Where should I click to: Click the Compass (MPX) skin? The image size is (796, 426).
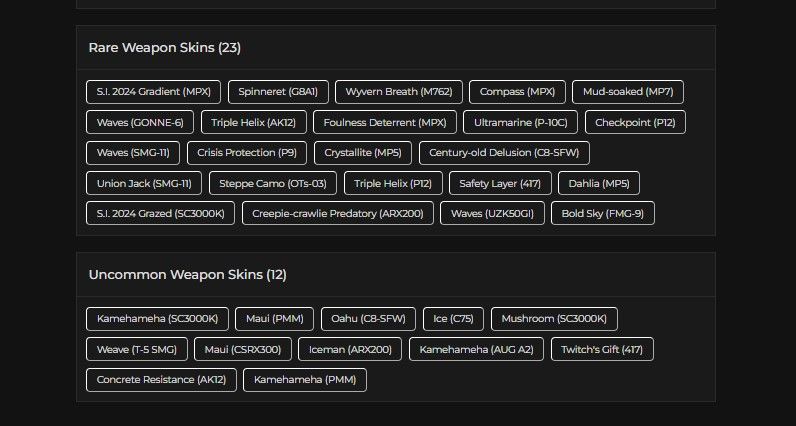(517, 92)
